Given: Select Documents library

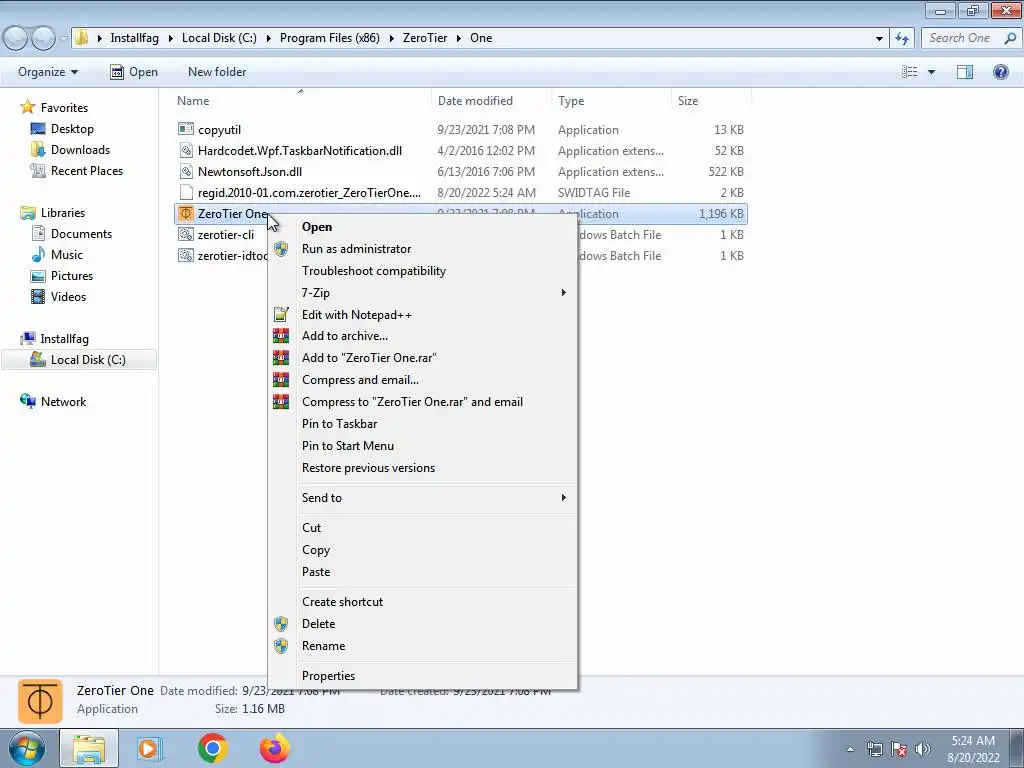Looking at the screenshot, I should coord(81,233).
